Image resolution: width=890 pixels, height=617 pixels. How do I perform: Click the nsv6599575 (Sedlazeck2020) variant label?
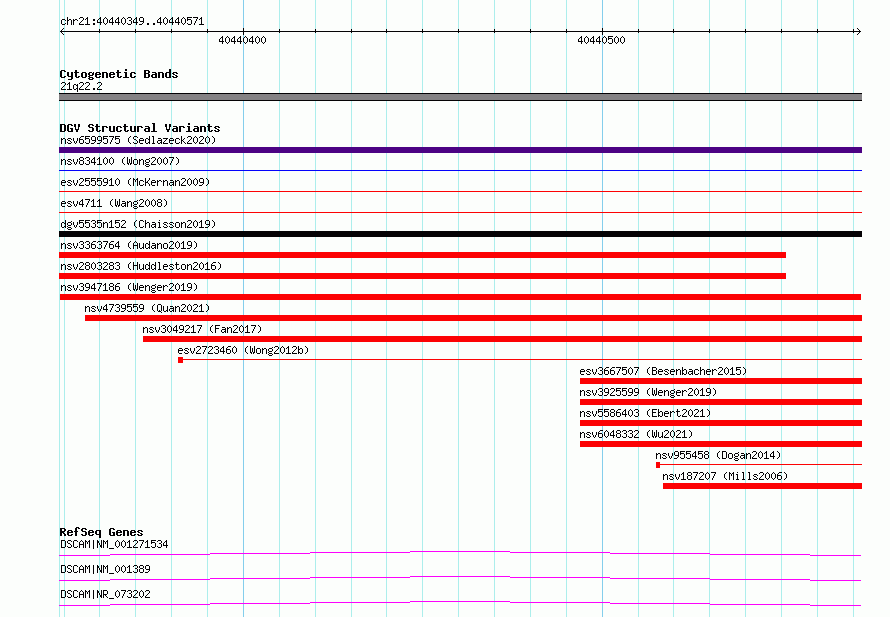tap(138, 140)
